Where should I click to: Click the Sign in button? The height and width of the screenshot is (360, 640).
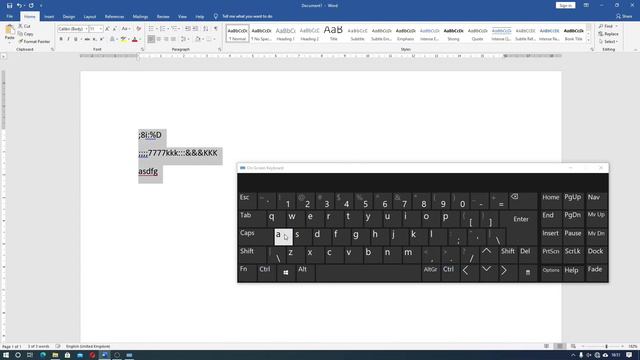click(565, 5)
